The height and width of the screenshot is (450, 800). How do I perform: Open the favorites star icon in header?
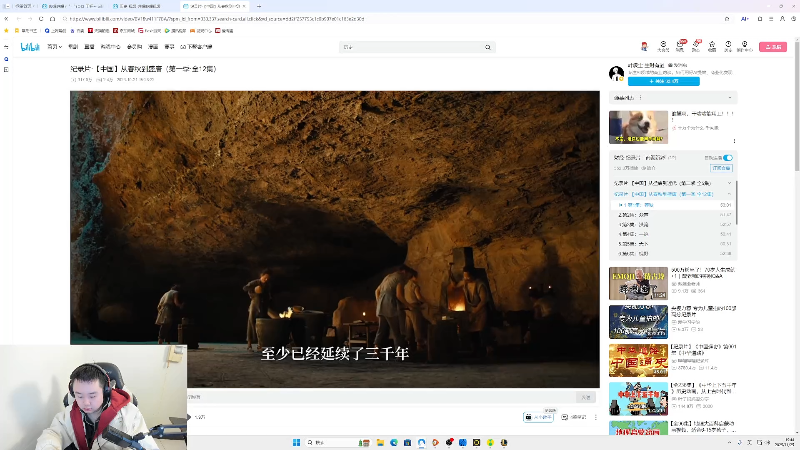coord(712,46)
